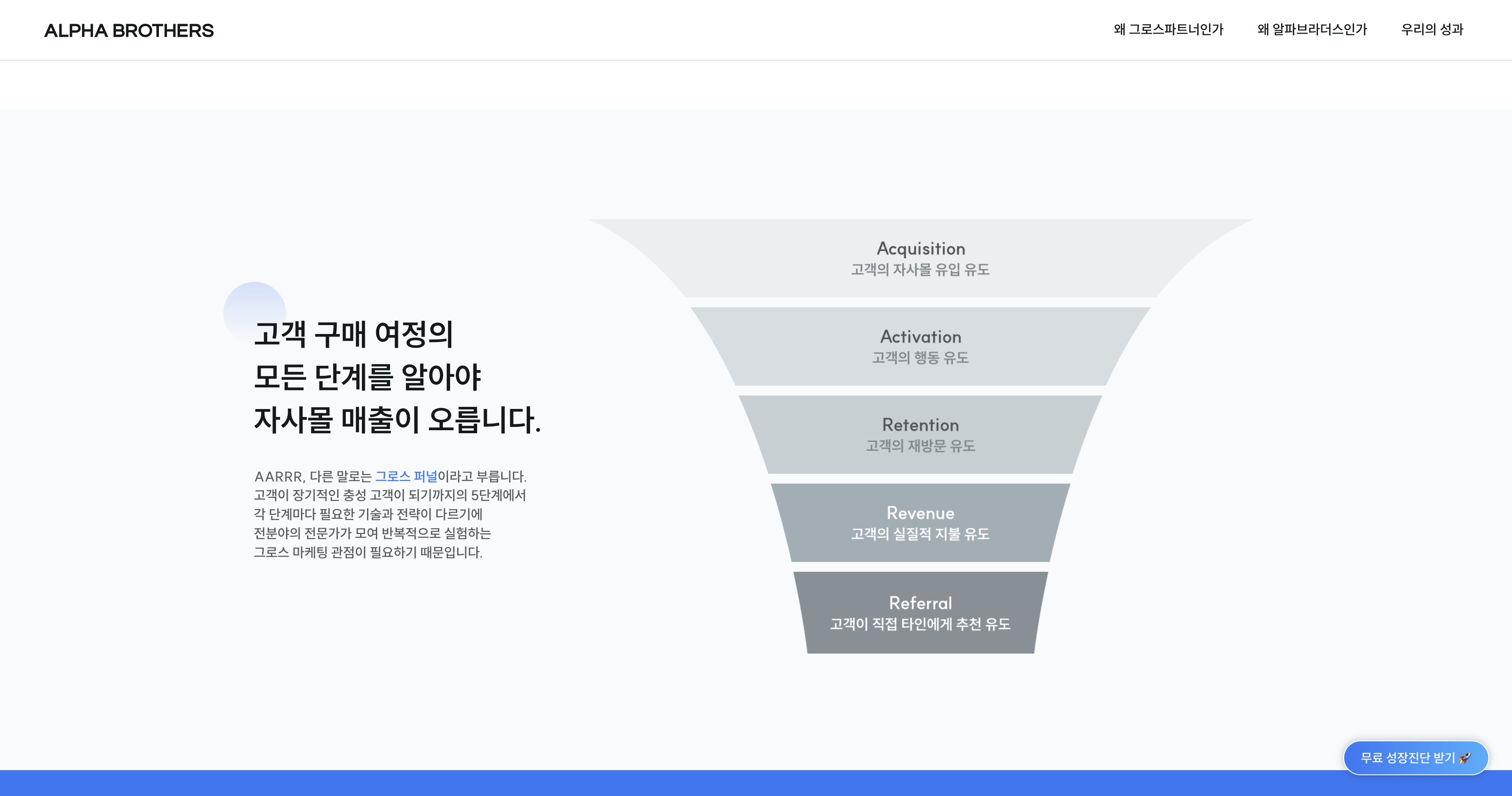Select the Retention funnel stage
This screenshot has height=796, width=1512.
920,434
